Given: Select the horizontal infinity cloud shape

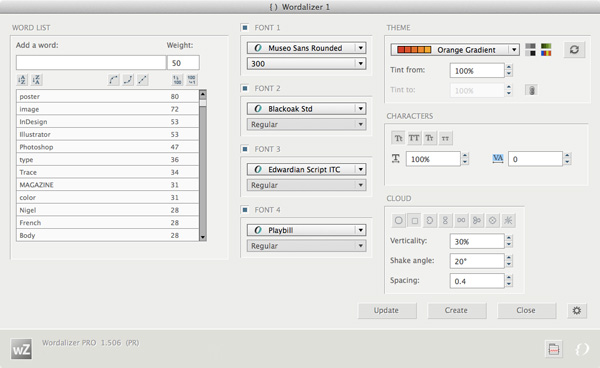Looking at the screenshot, I should (461, 220).
